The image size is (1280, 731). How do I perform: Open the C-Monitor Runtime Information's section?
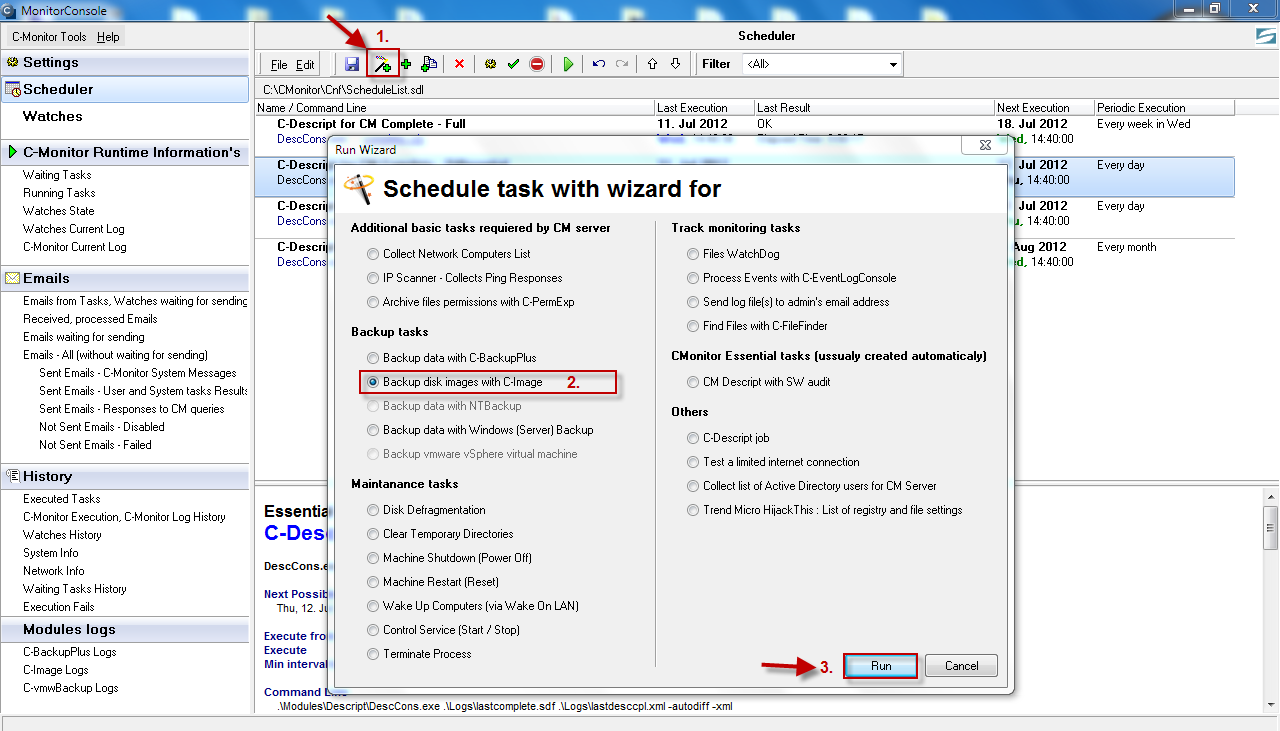pyautogui.click(x=125, y=152)
